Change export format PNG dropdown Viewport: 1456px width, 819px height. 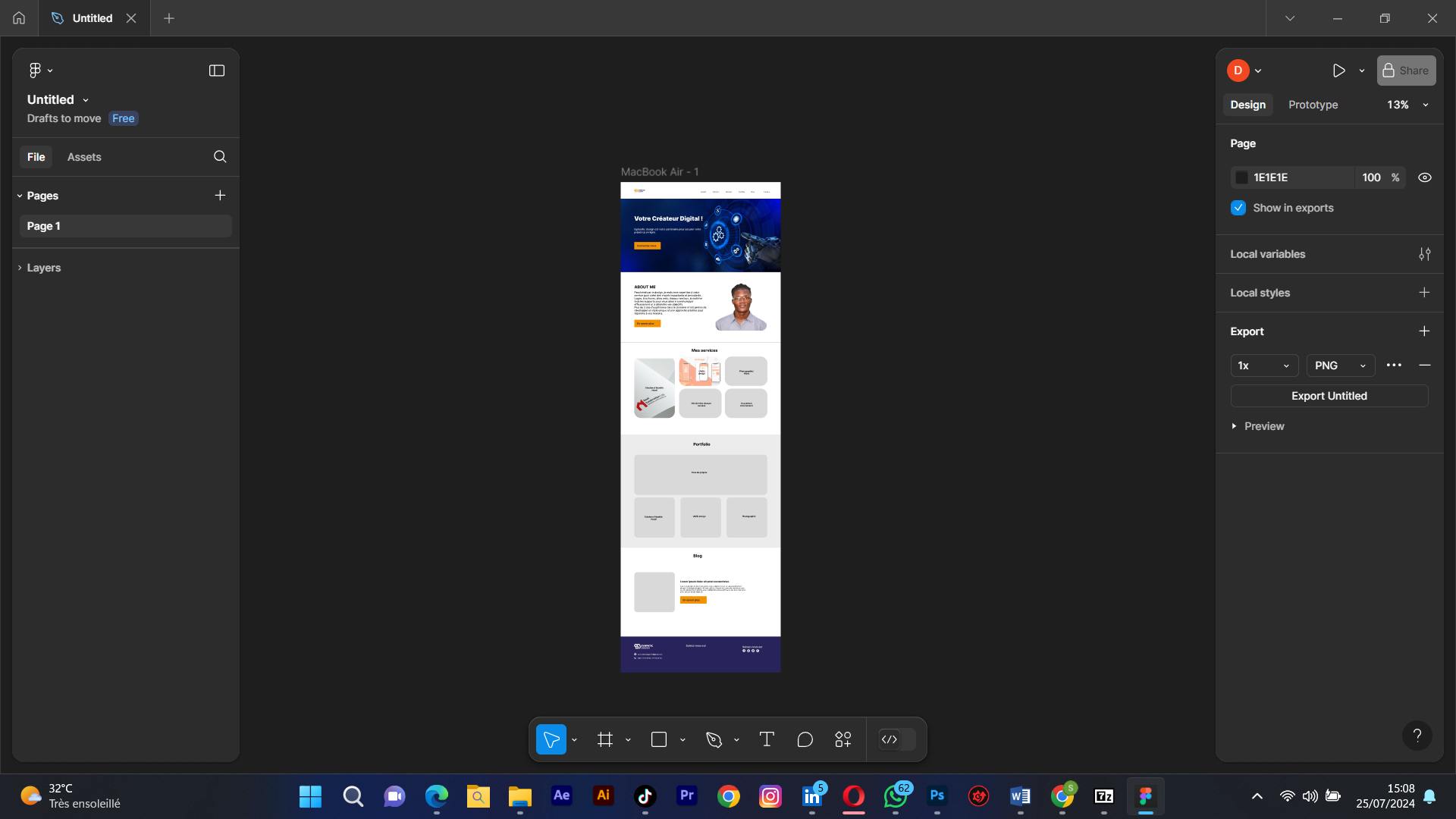click(x=1341, y=366)
